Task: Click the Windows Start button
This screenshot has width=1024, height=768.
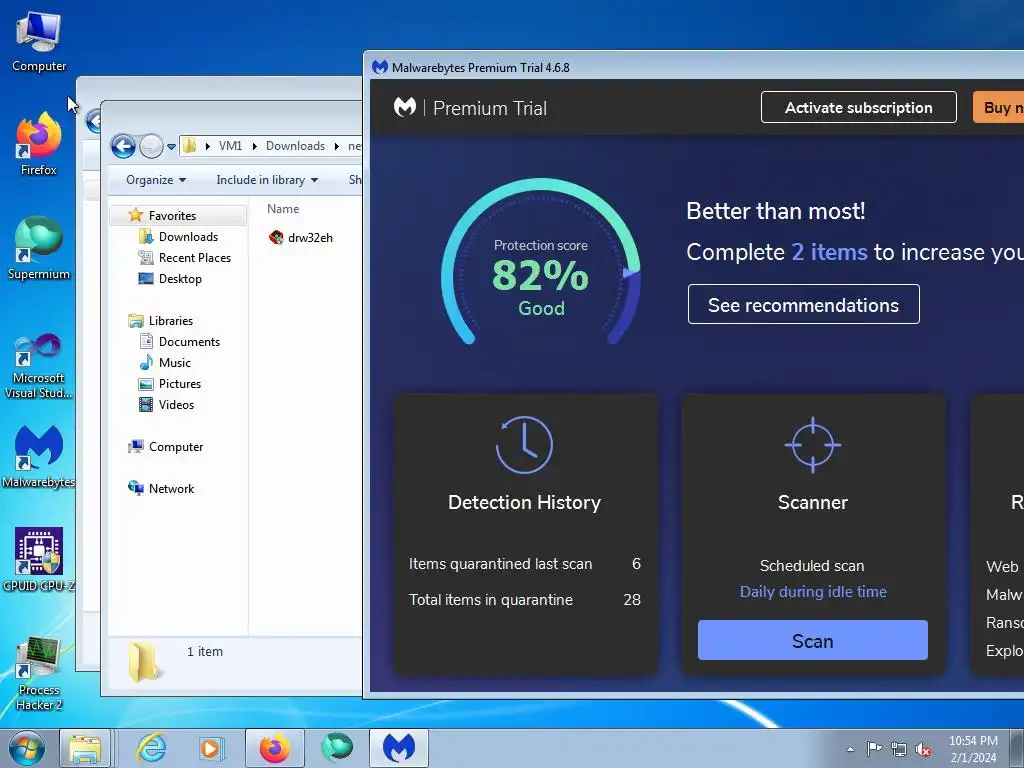Action: coord(27,748)
